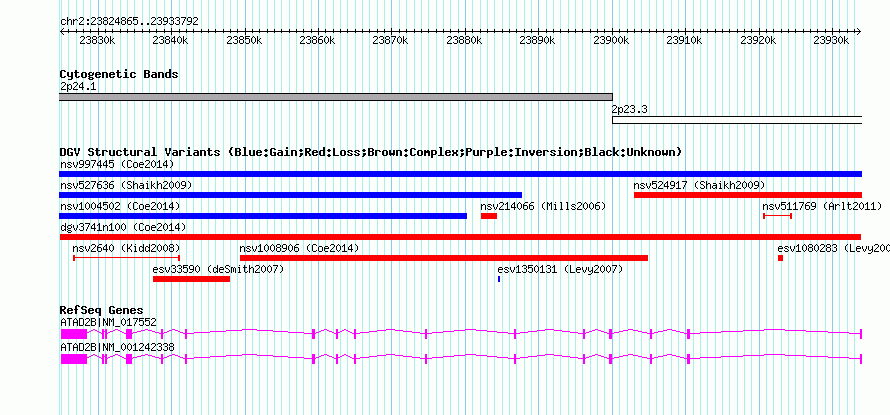Click the tiny blue esv1350131 marker

[x=499, y=279]
